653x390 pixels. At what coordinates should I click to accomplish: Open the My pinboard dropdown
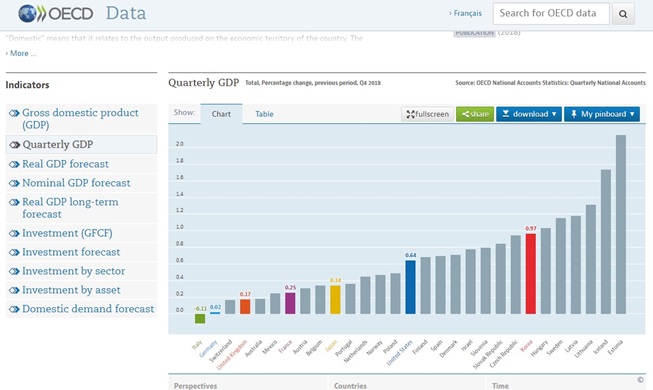pos(602,114)
